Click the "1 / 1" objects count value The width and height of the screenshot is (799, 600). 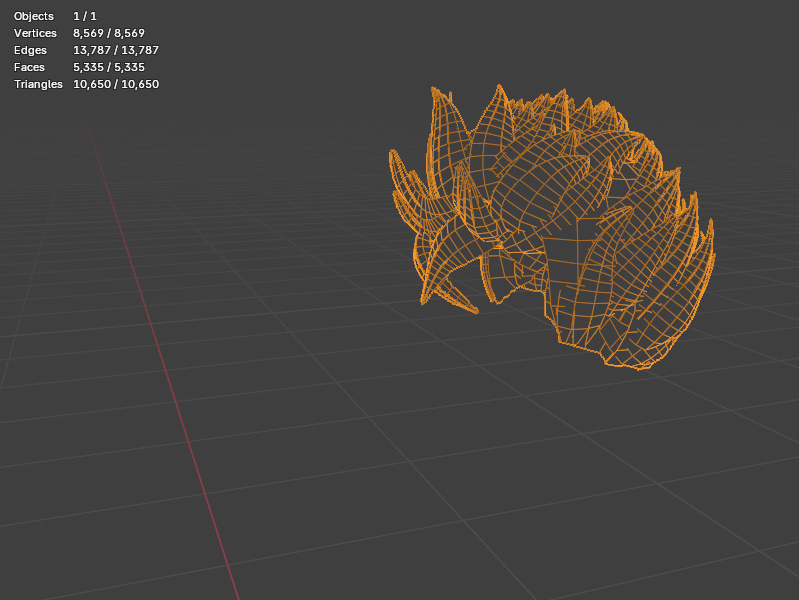85,16
